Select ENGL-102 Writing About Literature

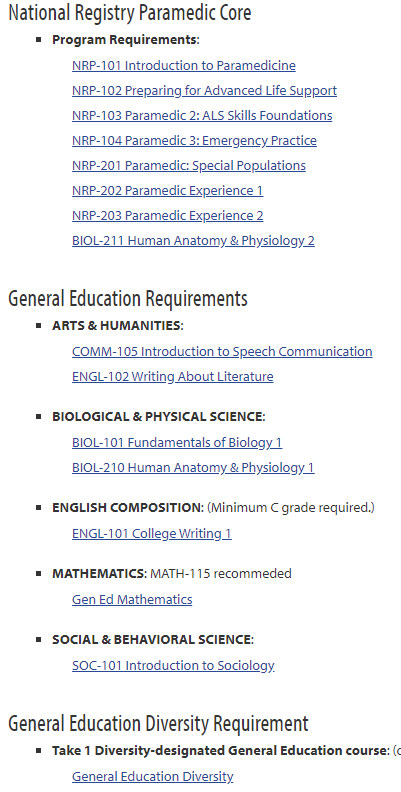click(173, 377)
